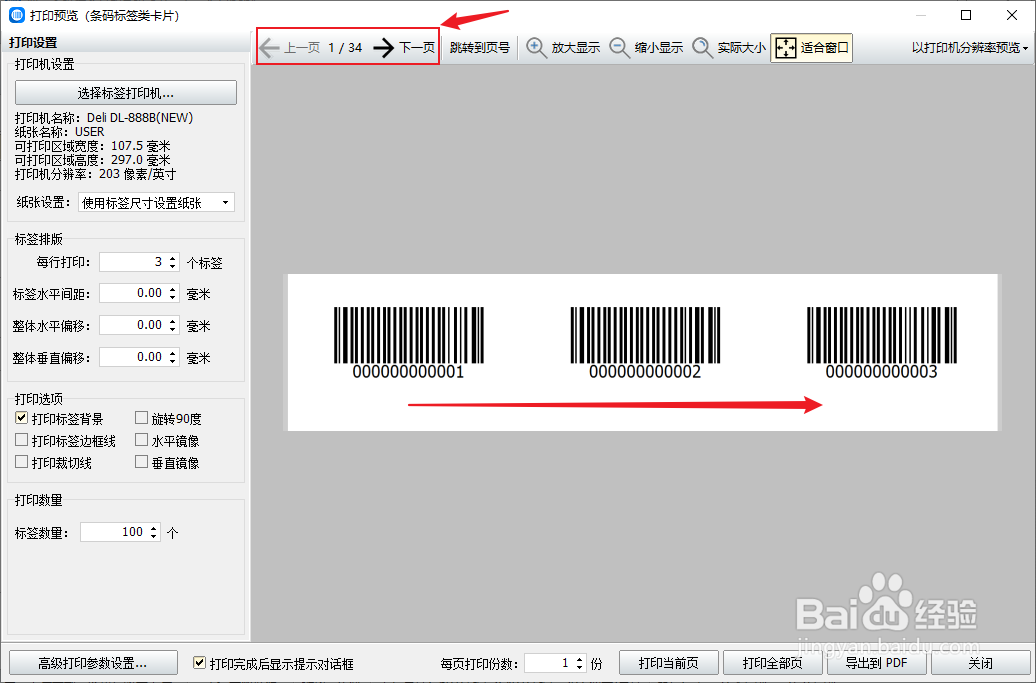
Task: Click 关闭 button
Action: pos(980,663)
